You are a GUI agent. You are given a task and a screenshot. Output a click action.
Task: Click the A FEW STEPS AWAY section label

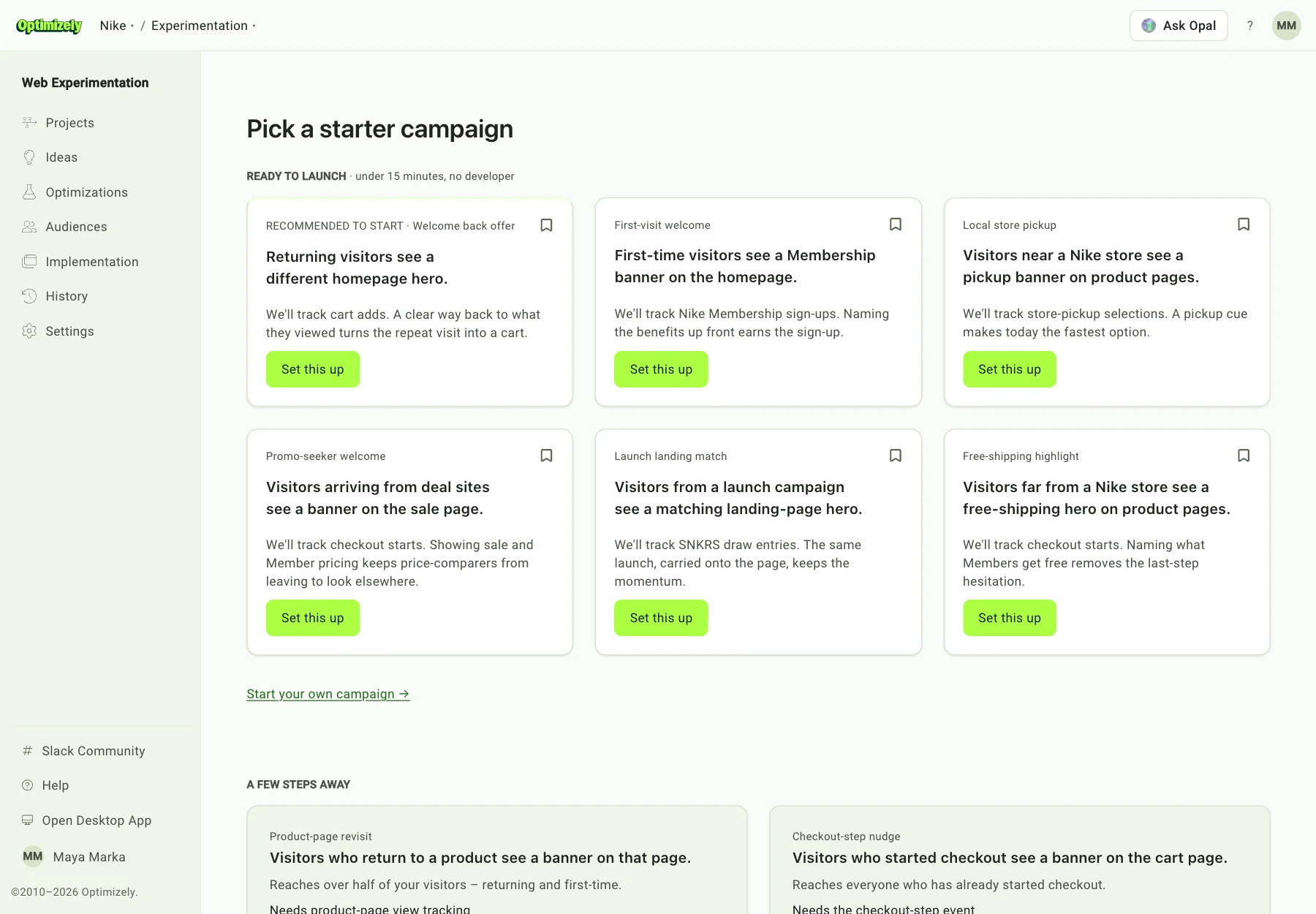point(298,785)
